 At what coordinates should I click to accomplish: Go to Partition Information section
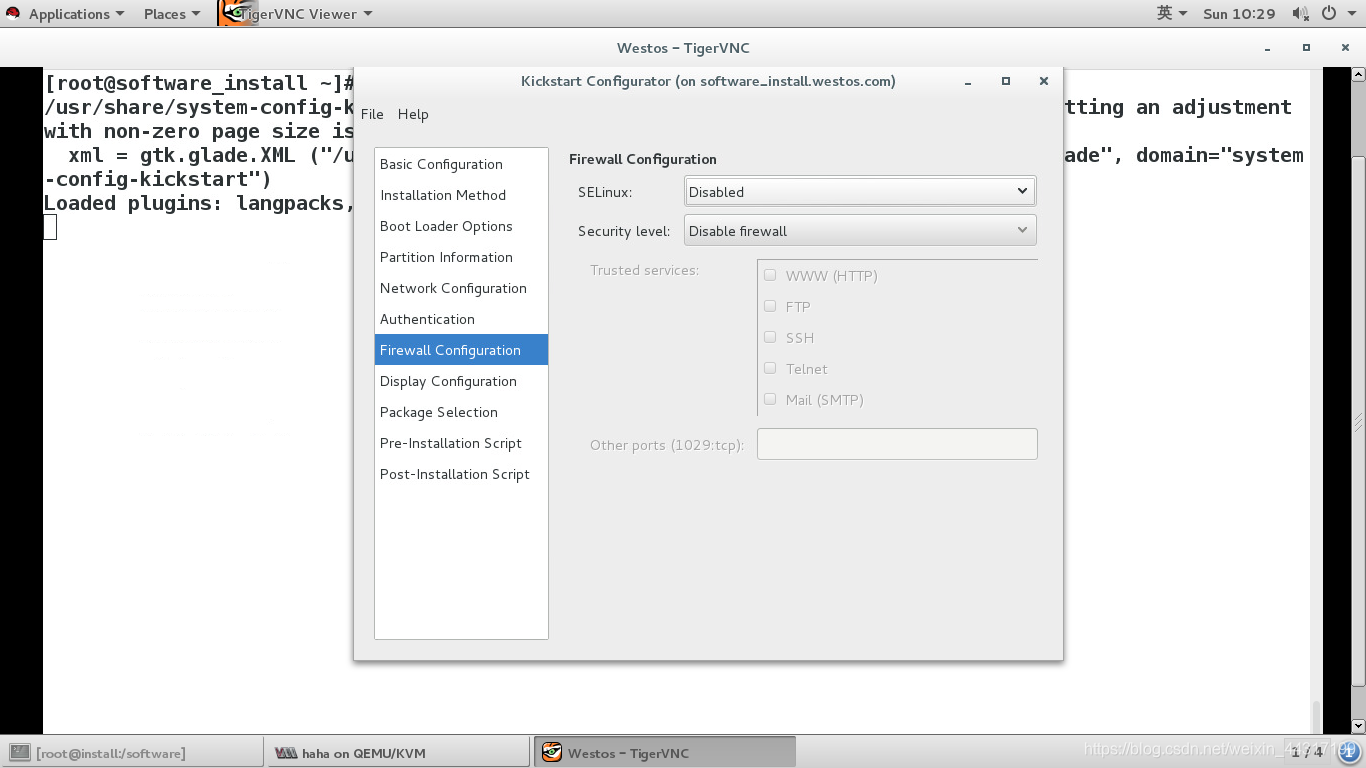point(461,257)
